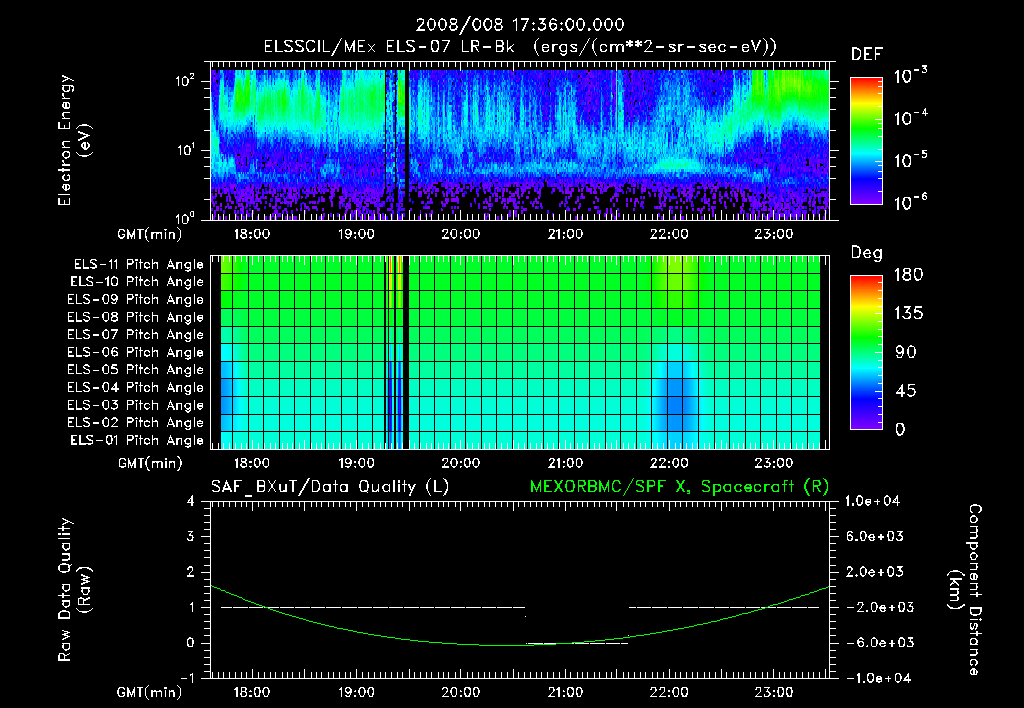This screenshot has height=708, width=1024.
Task: Click the DEF legend title
Action: point(867,55)
